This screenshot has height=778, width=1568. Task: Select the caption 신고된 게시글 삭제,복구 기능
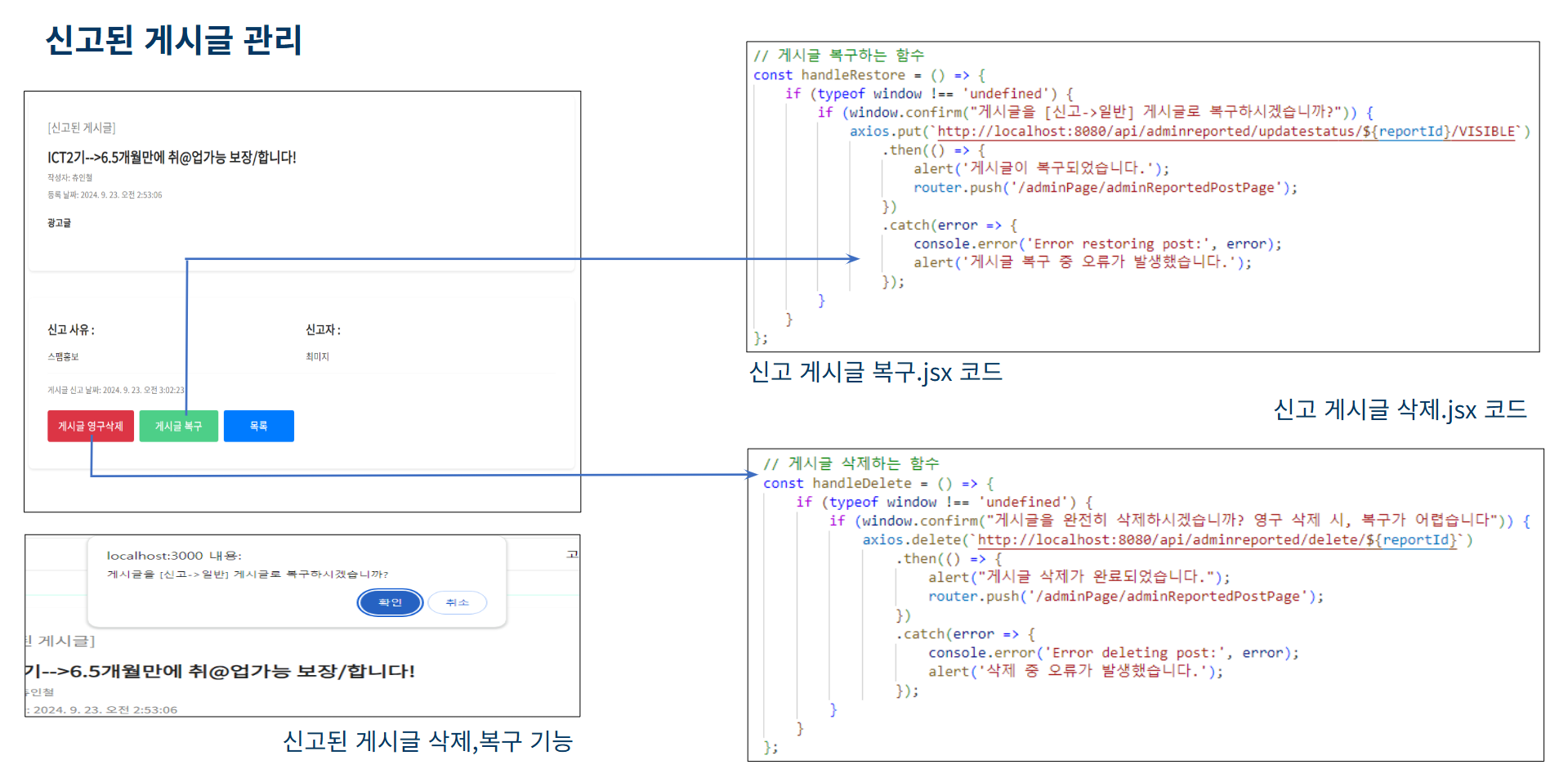point(427,741)
